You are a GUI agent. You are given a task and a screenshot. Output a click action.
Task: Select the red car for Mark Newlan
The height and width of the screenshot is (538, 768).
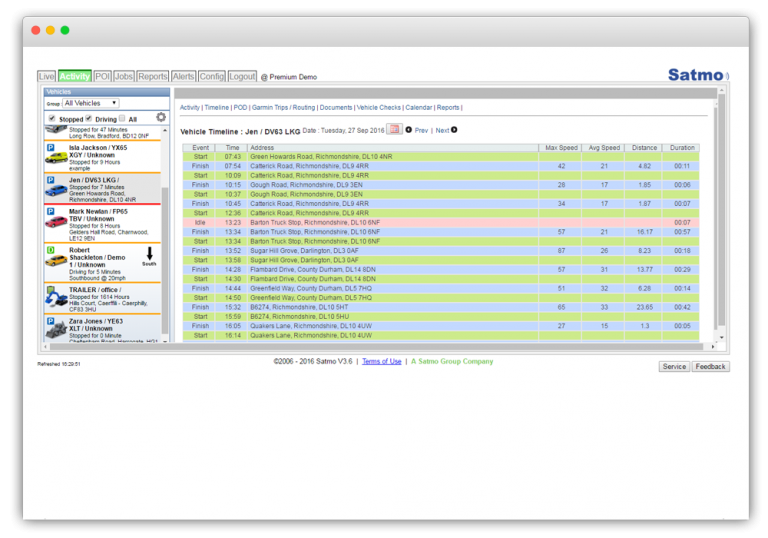coord(56,222)
